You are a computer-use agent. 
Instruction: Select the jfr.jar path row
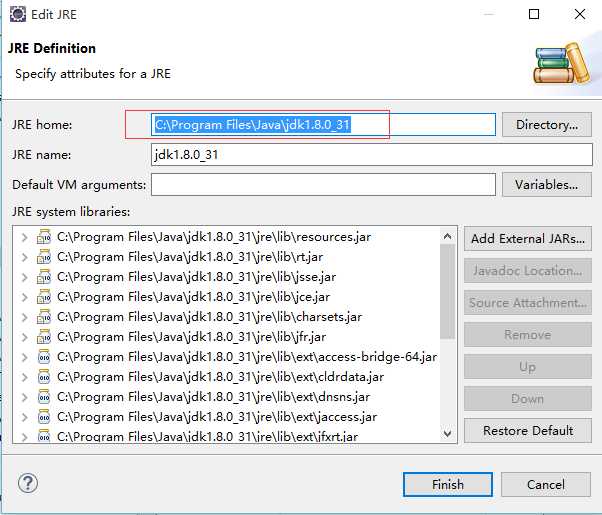coord(191,337)
